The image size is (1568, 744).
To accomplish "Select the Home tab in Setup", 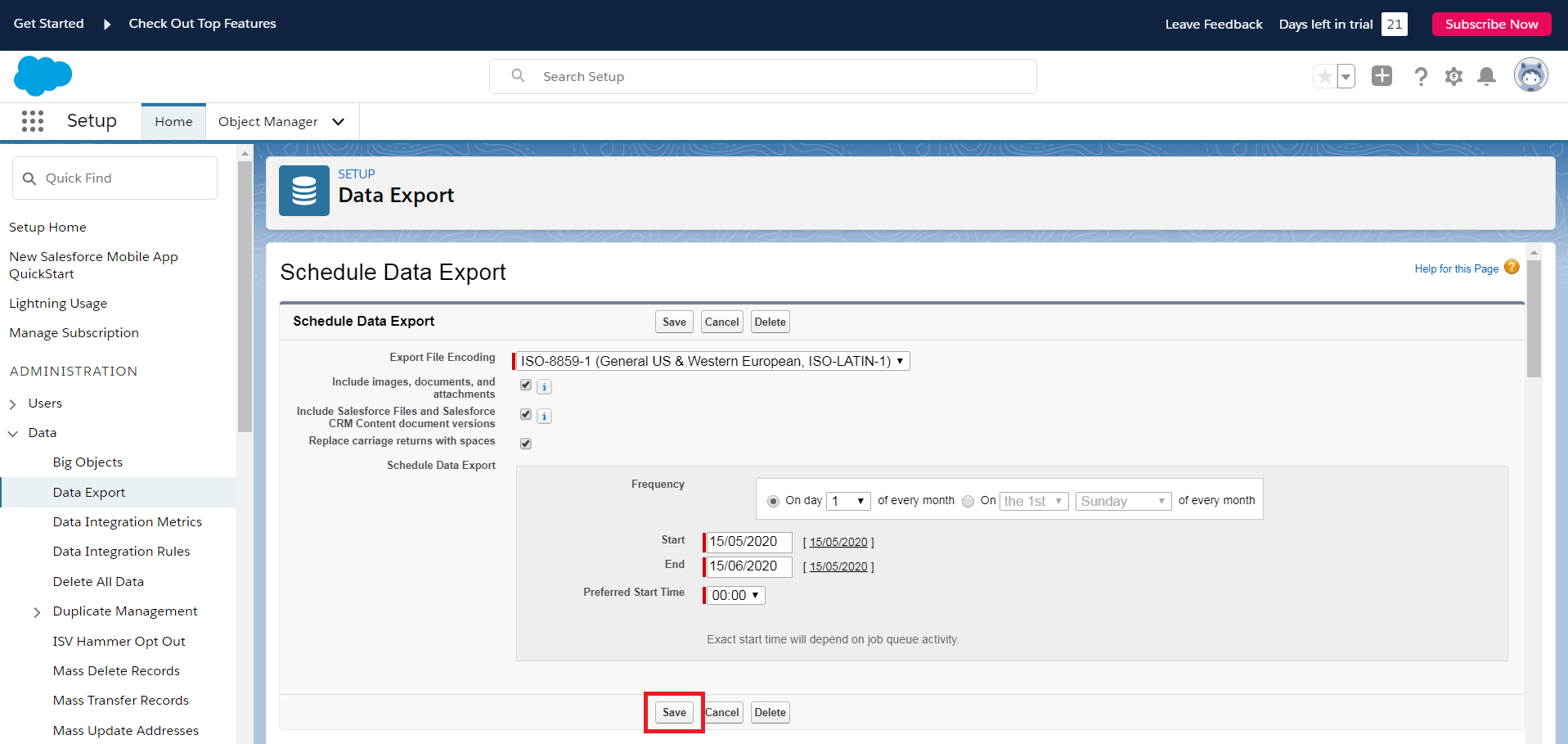I will pos(173,121).
